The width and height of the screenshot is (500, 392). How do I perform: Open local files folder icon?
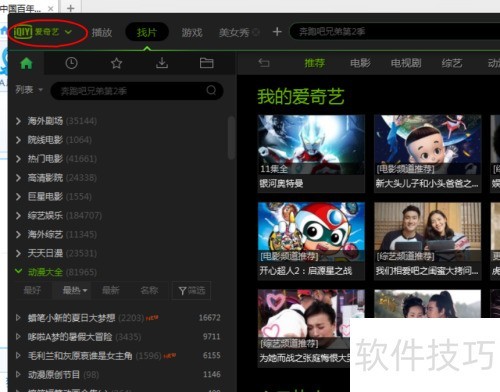tap(207, 63)
